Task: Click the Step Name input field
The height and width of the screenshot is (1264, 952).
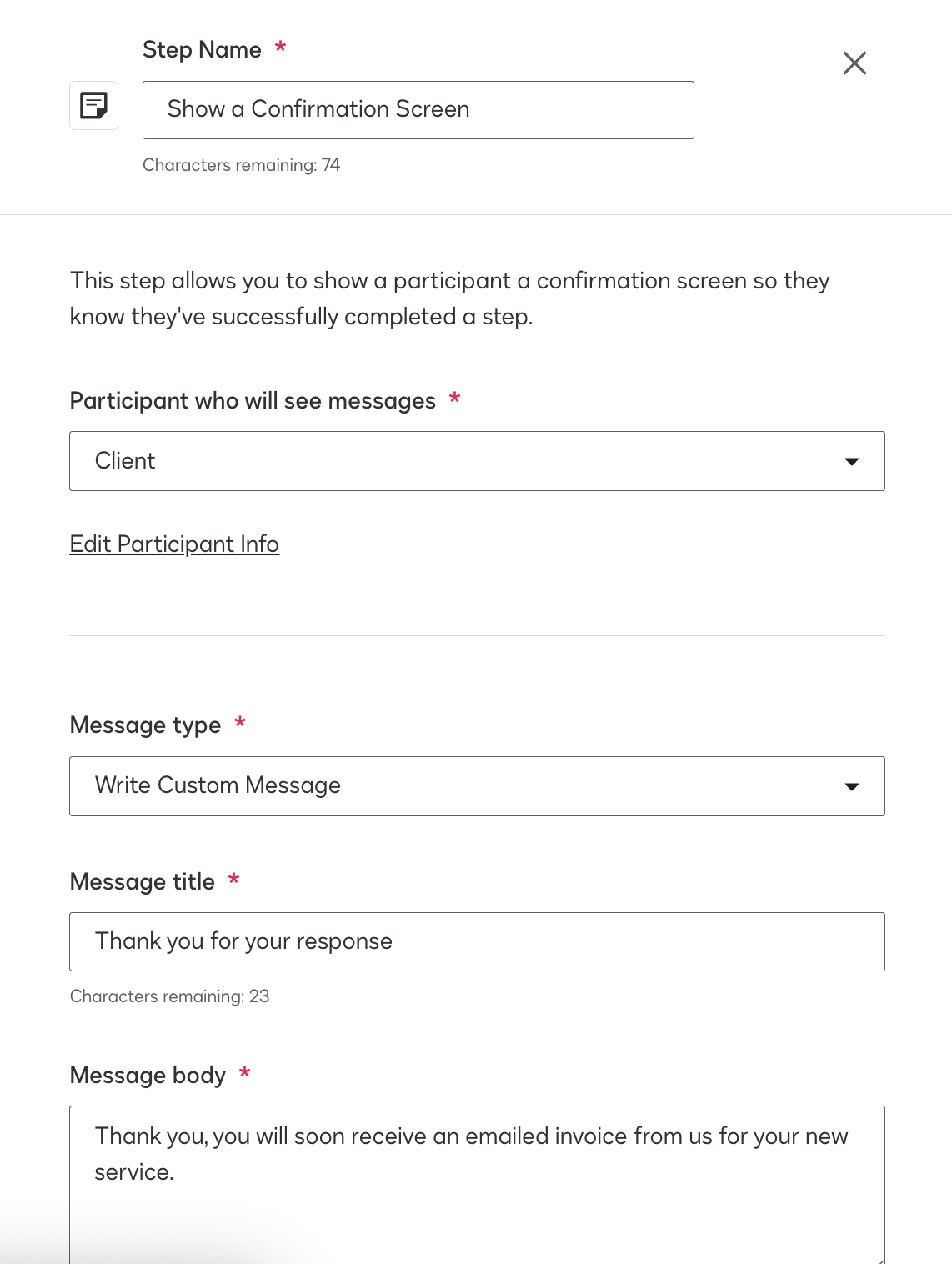Action: pos(418,110)
